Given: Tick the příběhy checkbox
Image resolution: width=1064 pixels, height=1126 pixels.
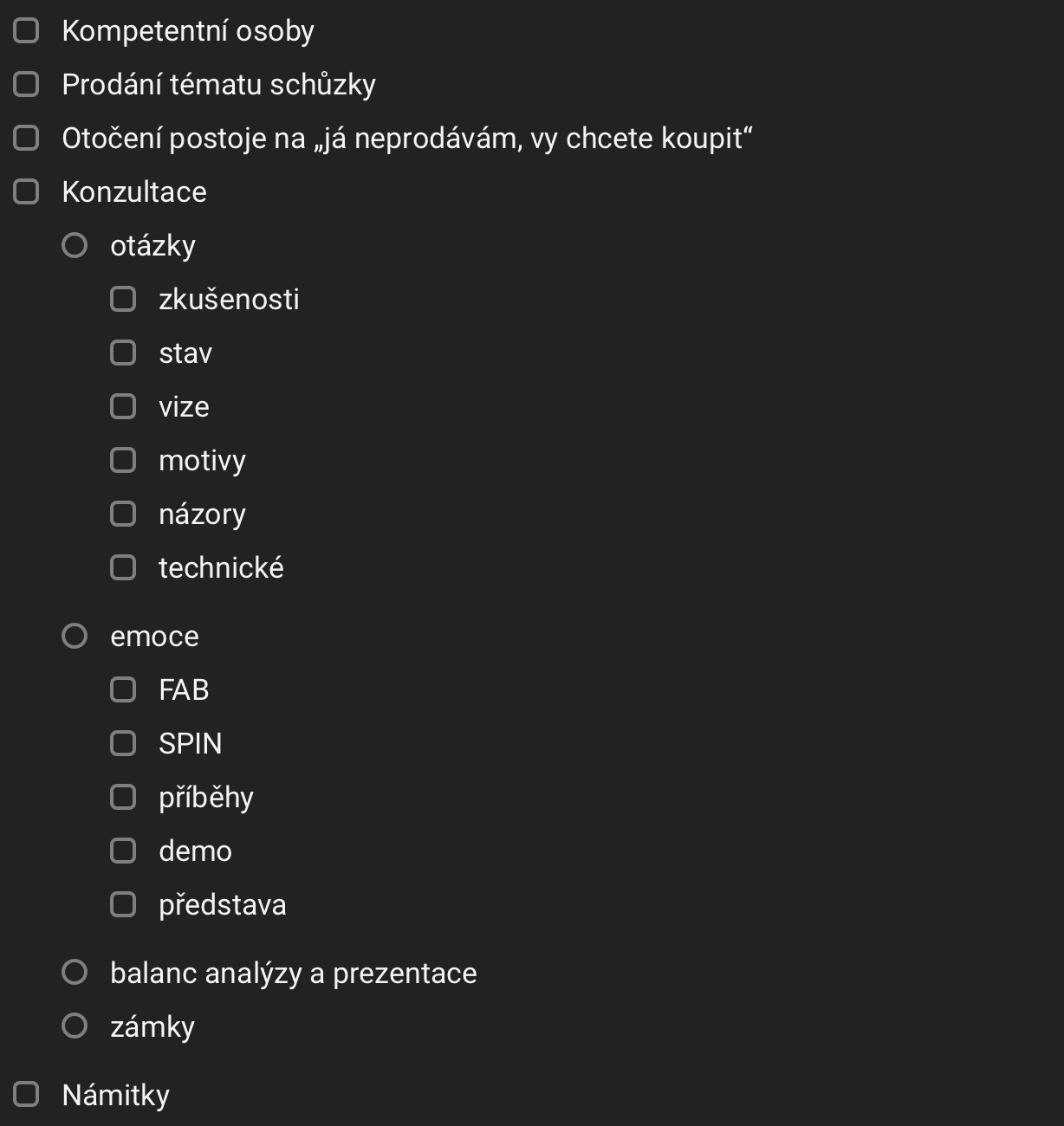Looking at the screenshot, I should click(123, 797).
